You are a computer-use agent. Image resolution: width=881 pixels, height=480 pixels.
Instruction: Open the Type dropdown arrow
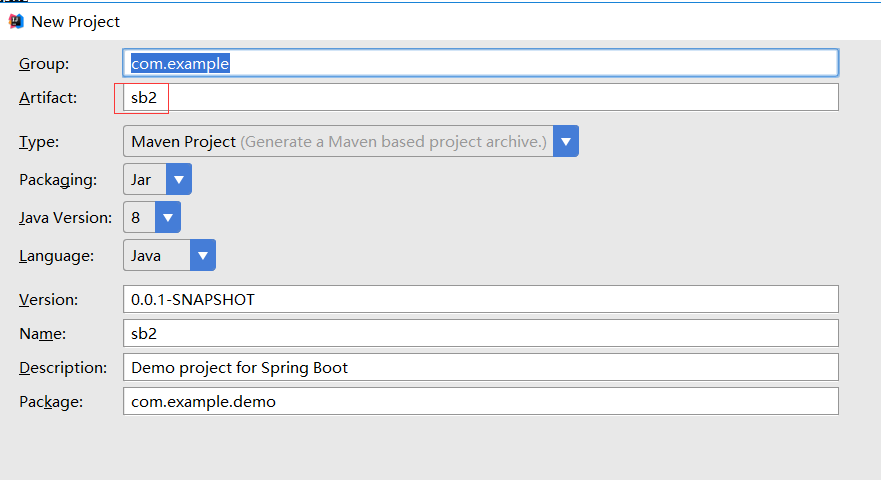[566, 141]
